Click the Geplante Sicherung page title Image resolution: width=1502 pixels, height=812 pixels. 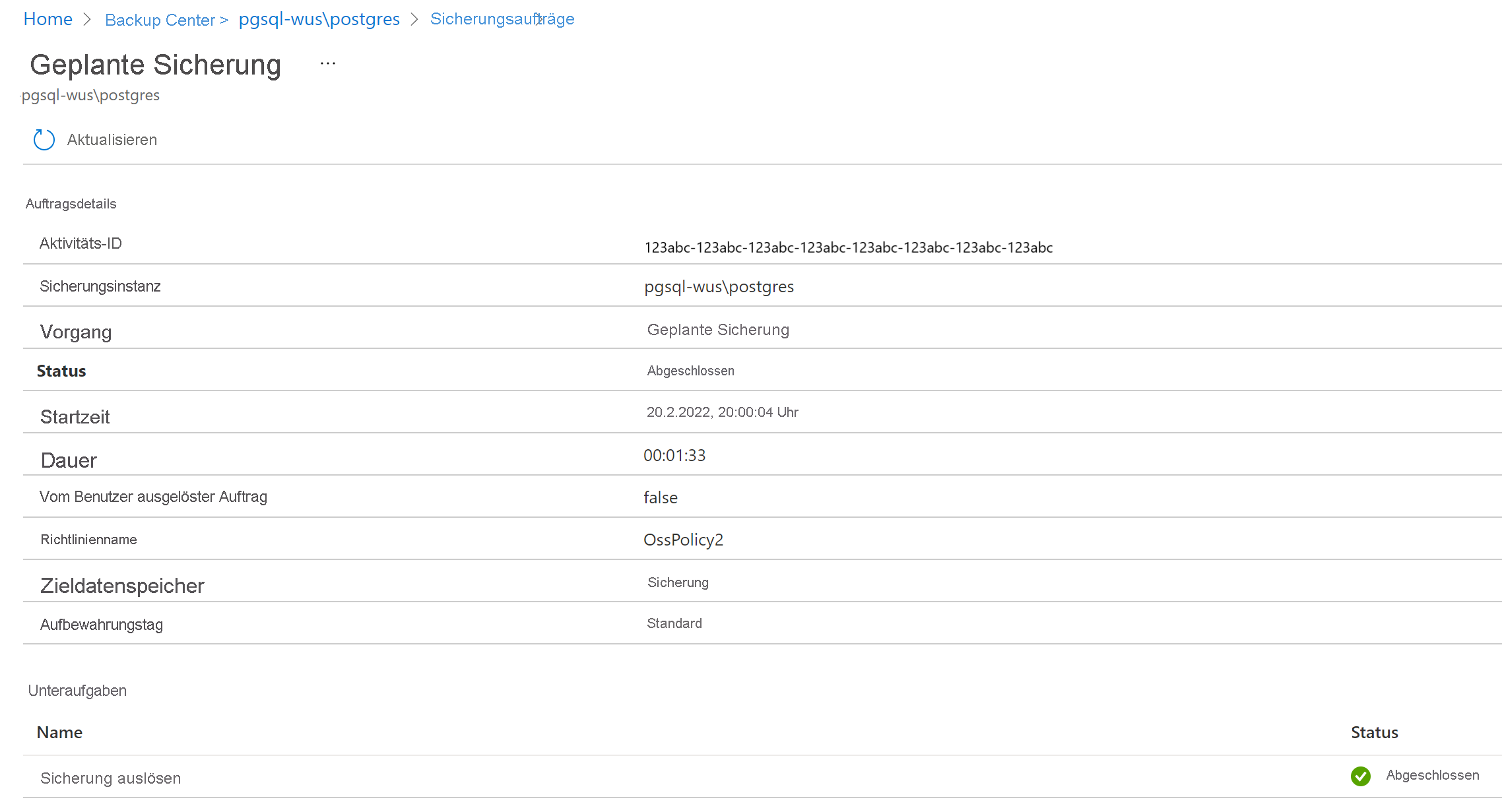point(156,65)
